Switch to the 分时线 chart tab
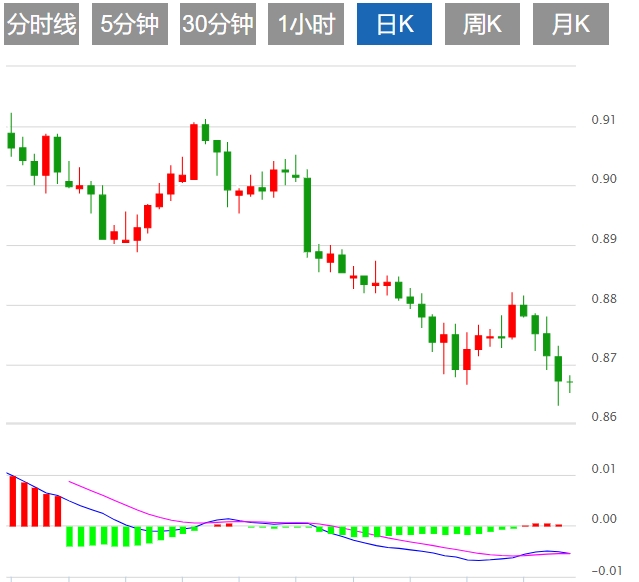Screen dimensions: 639x582 [x=41, y=24]
